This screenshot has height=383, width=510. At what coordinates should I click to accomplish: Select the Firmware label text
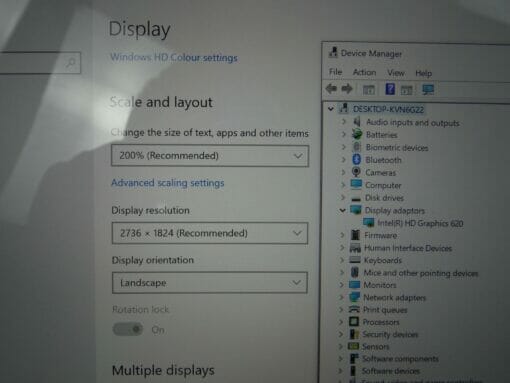click(380, 235)
